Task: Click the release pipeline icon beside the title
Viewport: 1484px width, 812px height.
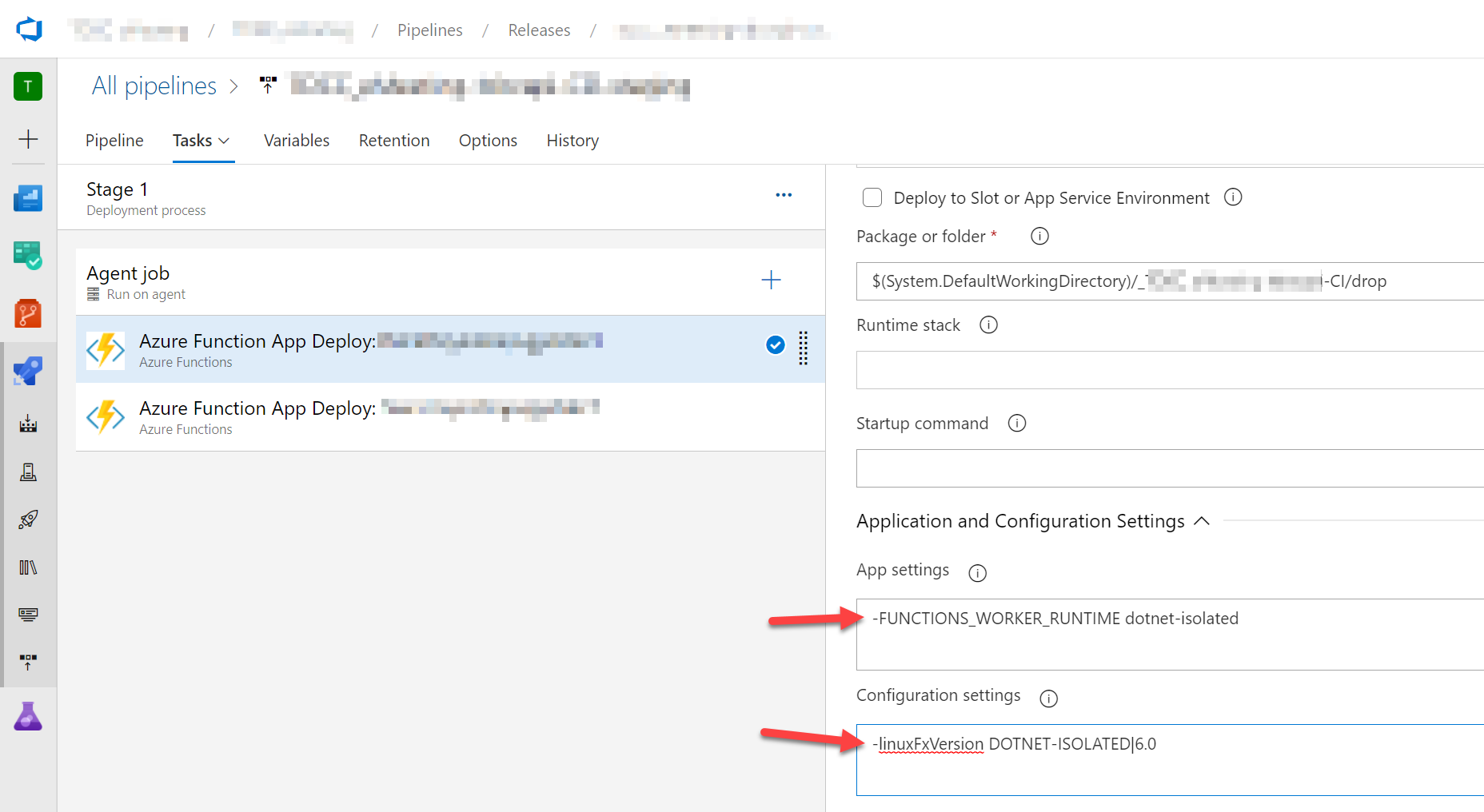Action: [x=268, y=85]
